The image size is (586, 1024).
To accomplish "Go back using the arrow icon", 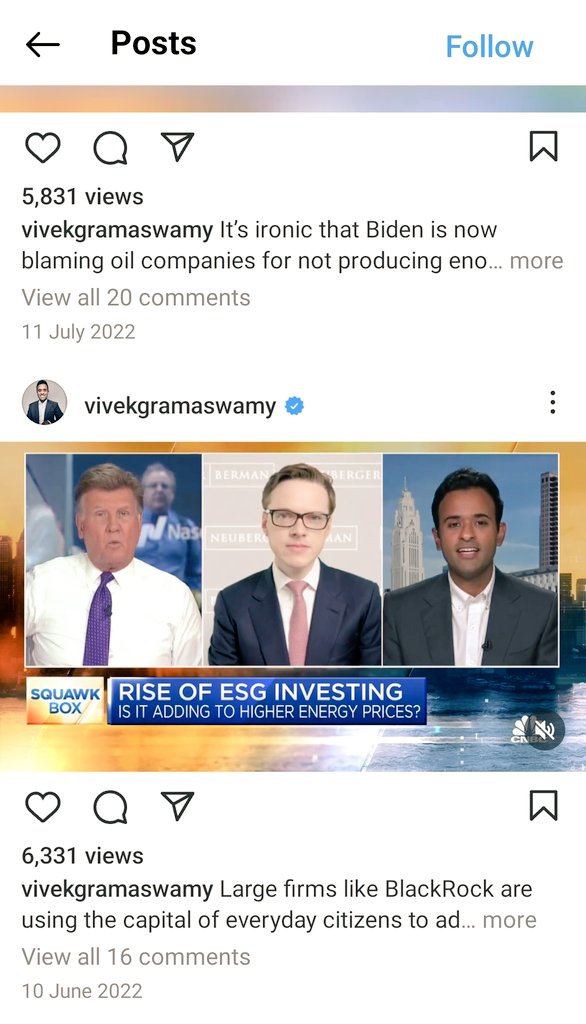I will pos(42,45).
